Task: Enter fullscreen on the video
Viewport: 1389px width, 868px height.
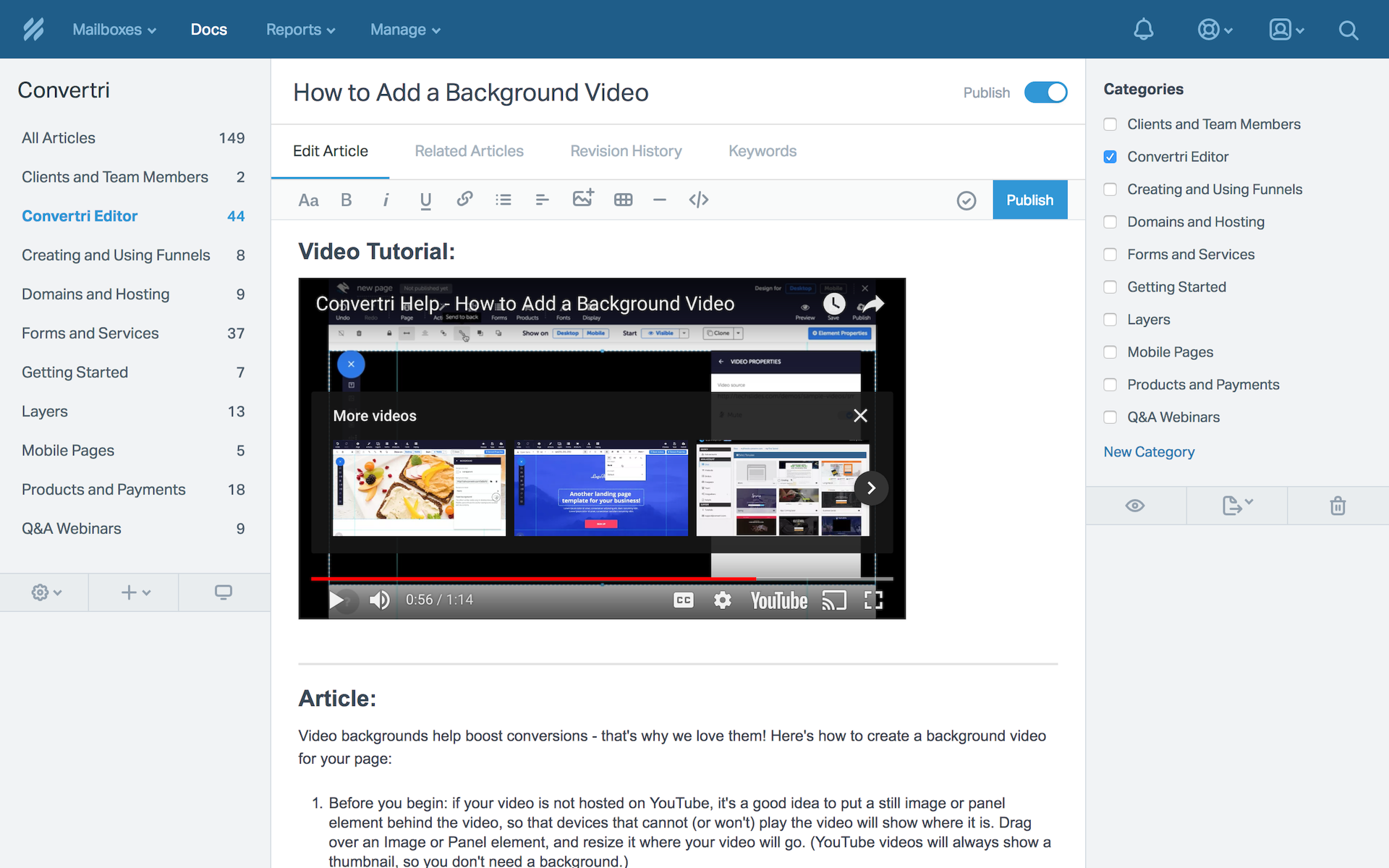Action: click(x=873, y=600)
